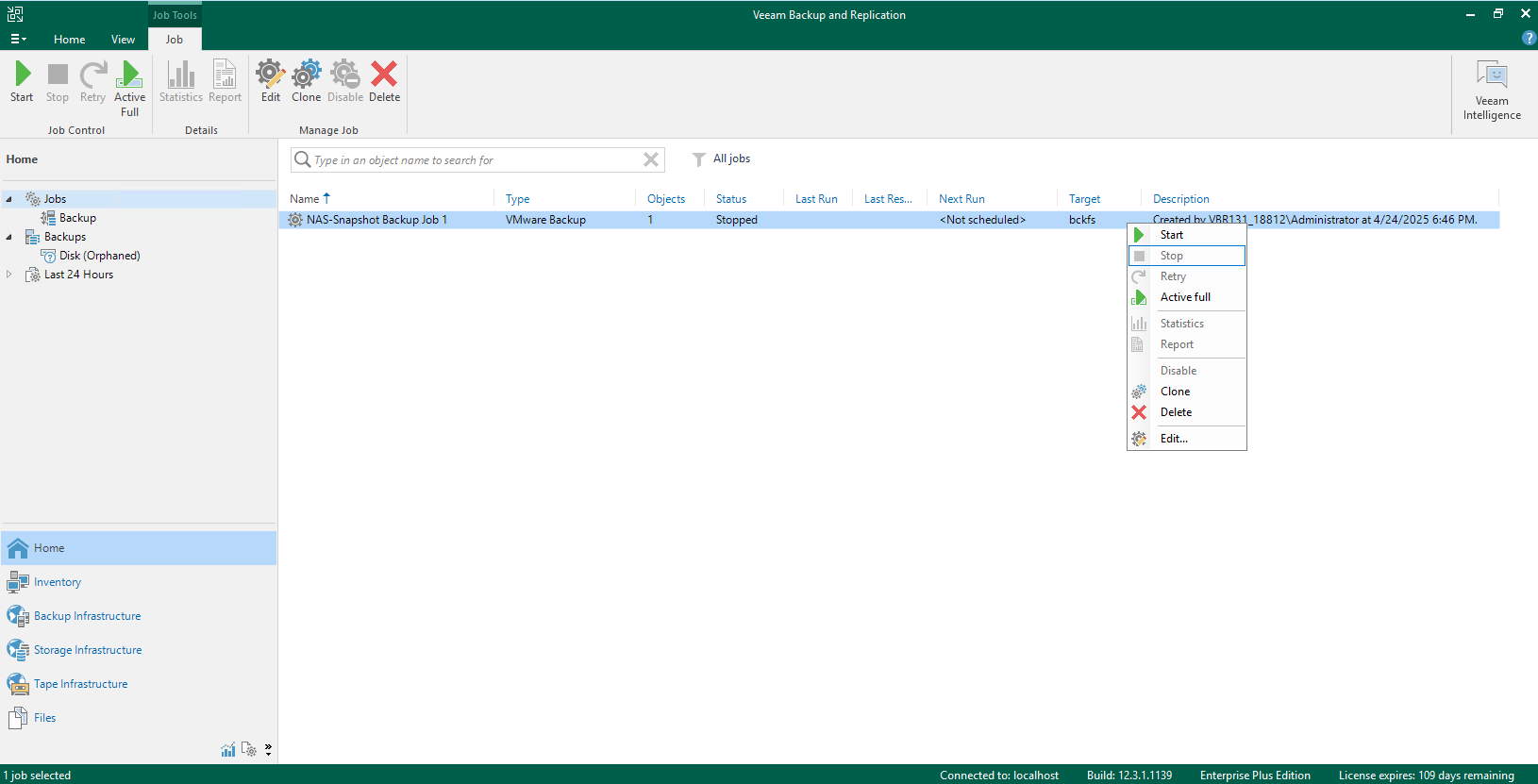
Task: Select Disk (Orphaned) tree item
Action: click(99, 256)
